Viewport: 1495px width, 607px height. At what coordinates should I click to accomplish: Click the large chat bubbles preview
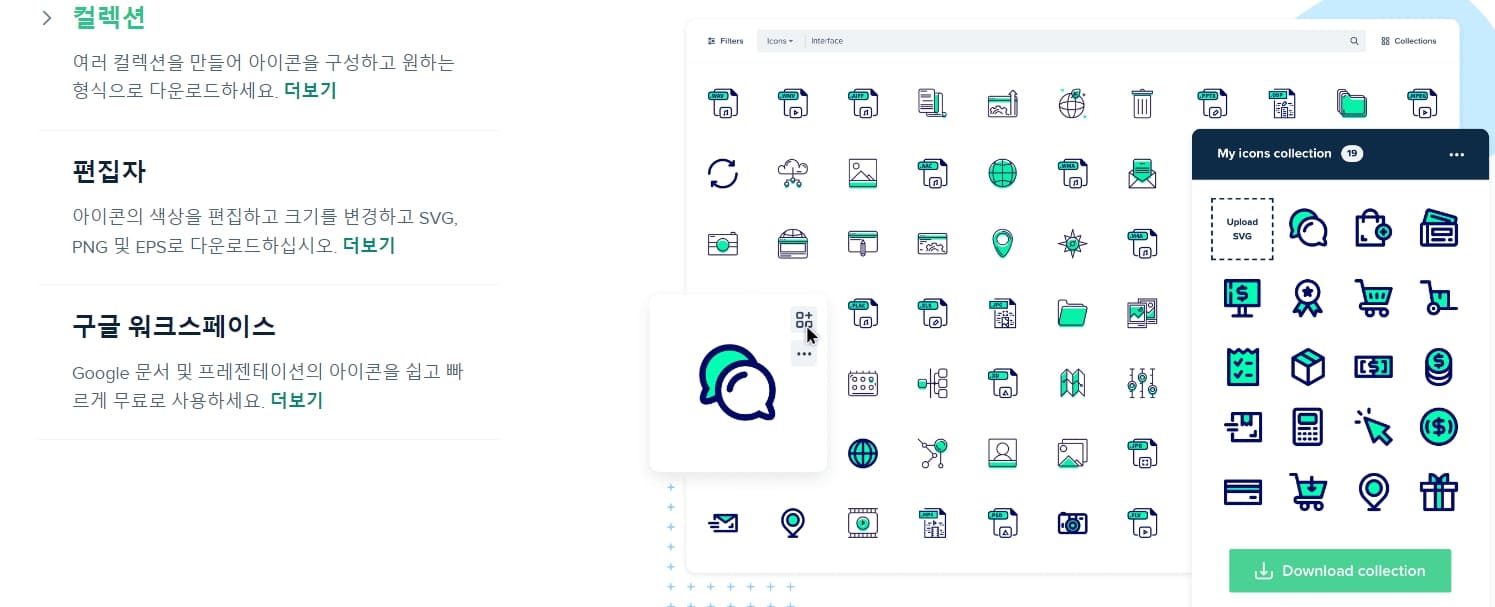[738, 382]
